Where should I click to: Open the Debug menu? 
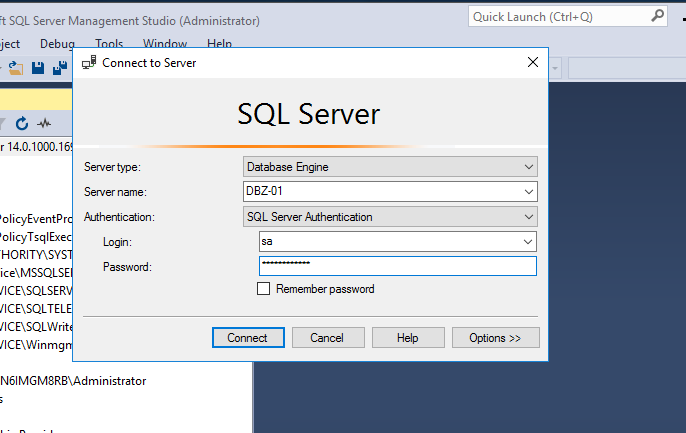(x=57, y=44)
